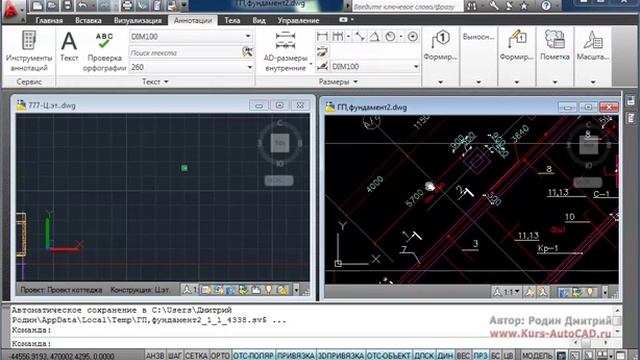The height and width of the screenshot is (360, 640).
Task: Toggle ШАГ snap mode in status bar
Action: point(175,356)
